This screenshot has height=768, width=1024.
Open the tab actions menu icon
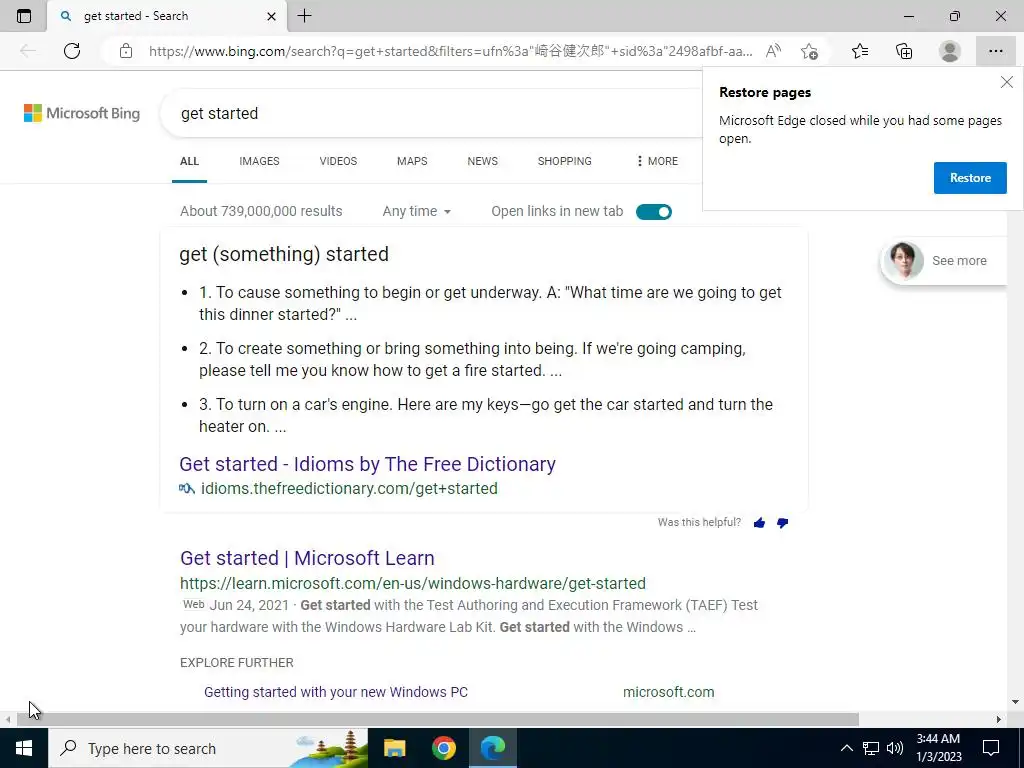(x=24, y=16)
